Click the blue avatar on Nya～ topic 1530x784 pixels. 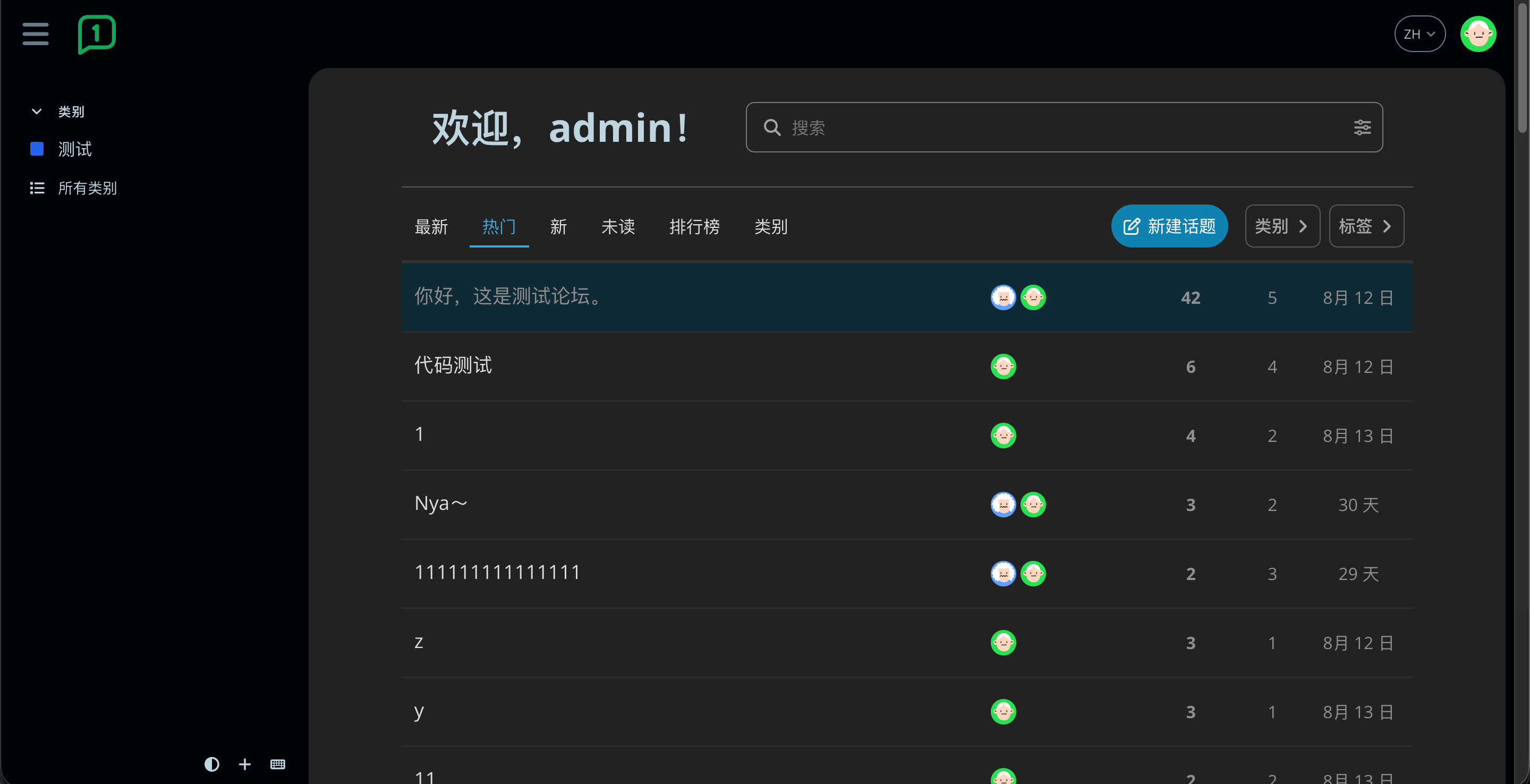point(1003,505)
